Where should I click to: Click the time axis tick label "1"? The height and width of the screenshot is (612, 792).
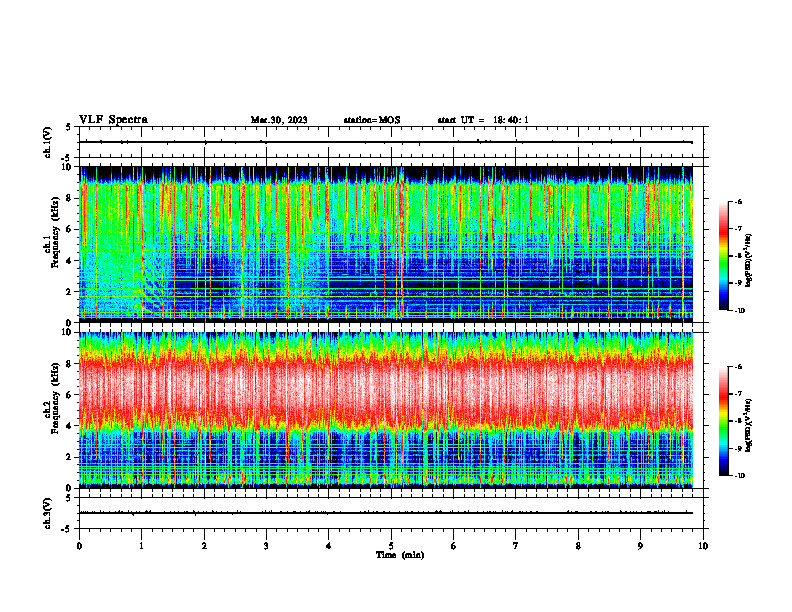click(x=141, y=546)
